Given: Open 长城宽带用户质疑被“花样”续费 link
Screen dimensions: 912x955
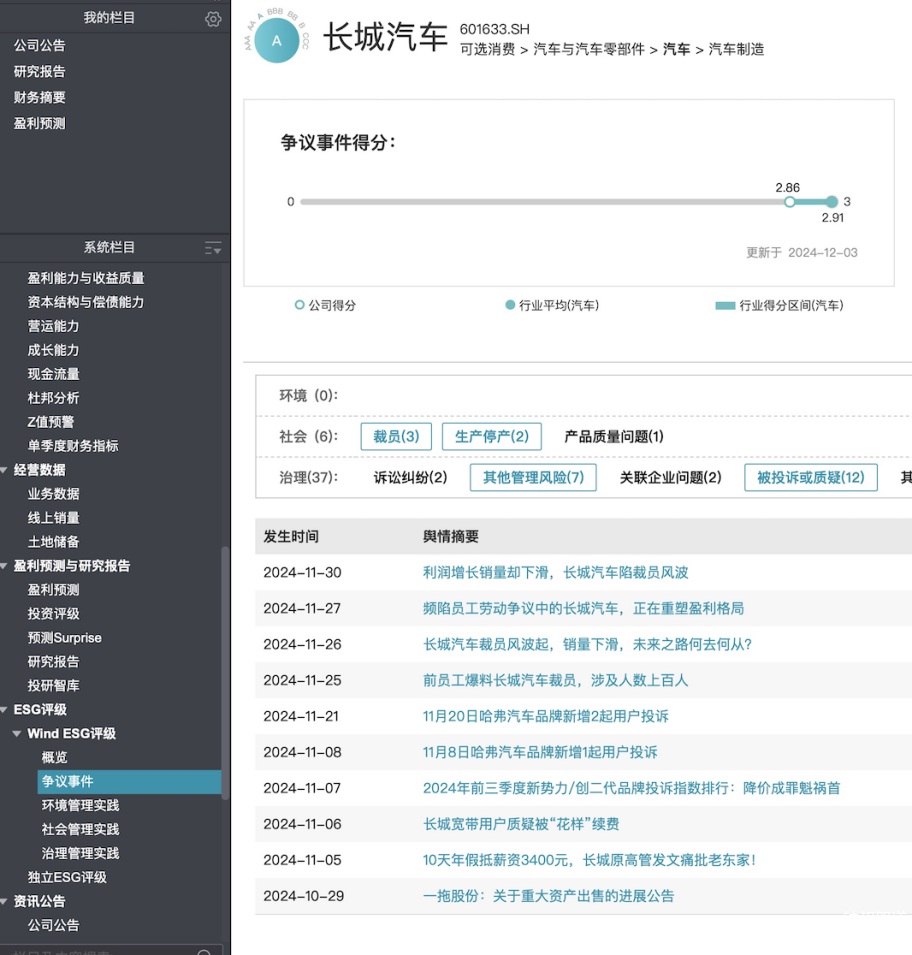Looking at the screenshot, I should pyautogui.click(x=521, y=824).
